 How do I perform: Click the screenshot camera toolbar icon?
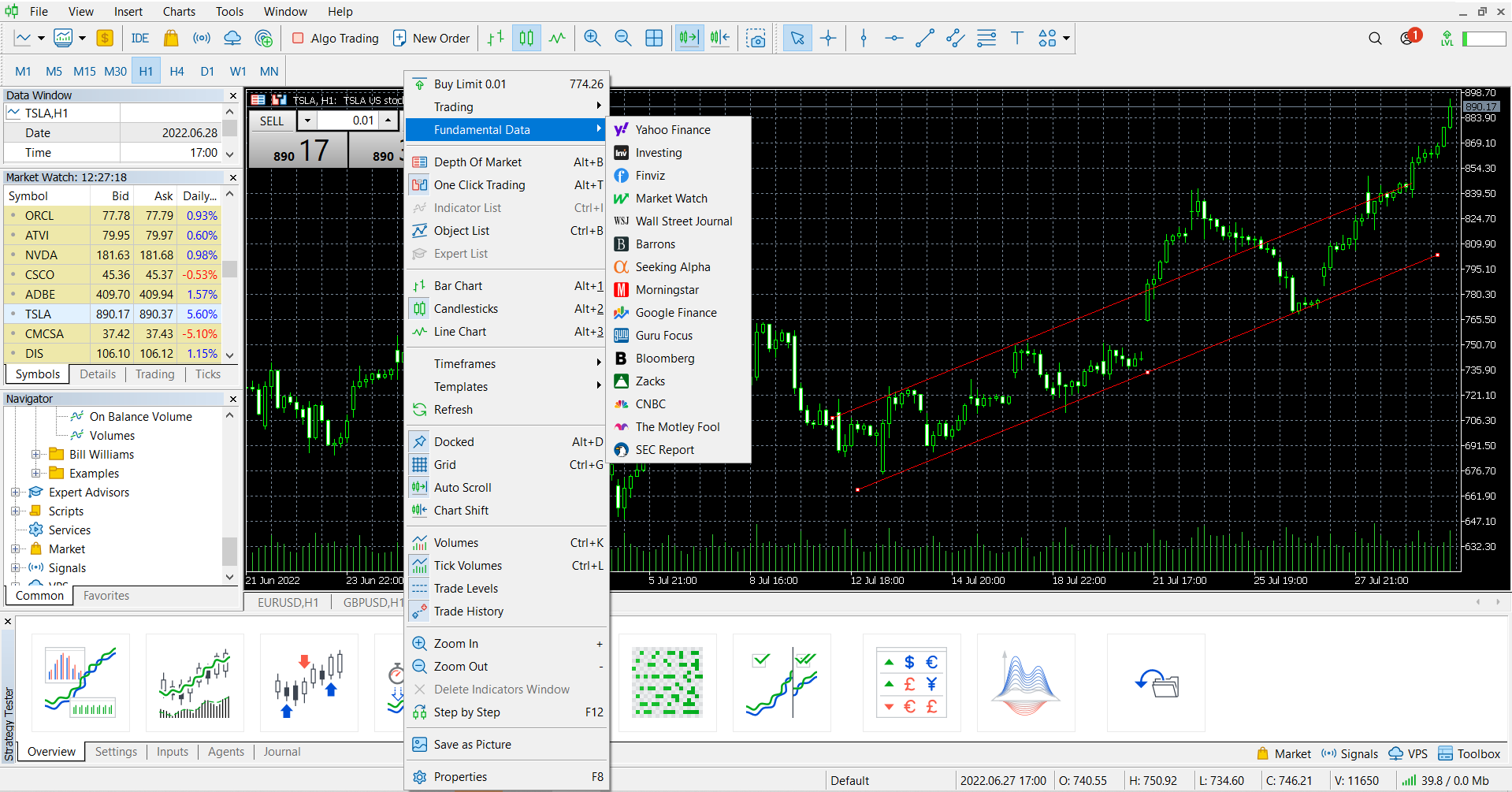[x=756, y=38]
